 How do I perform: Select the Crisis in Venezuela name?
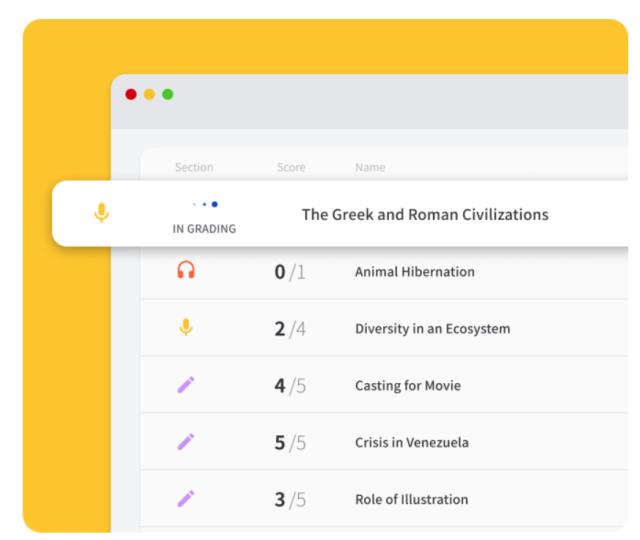click(x=411, y=442)
